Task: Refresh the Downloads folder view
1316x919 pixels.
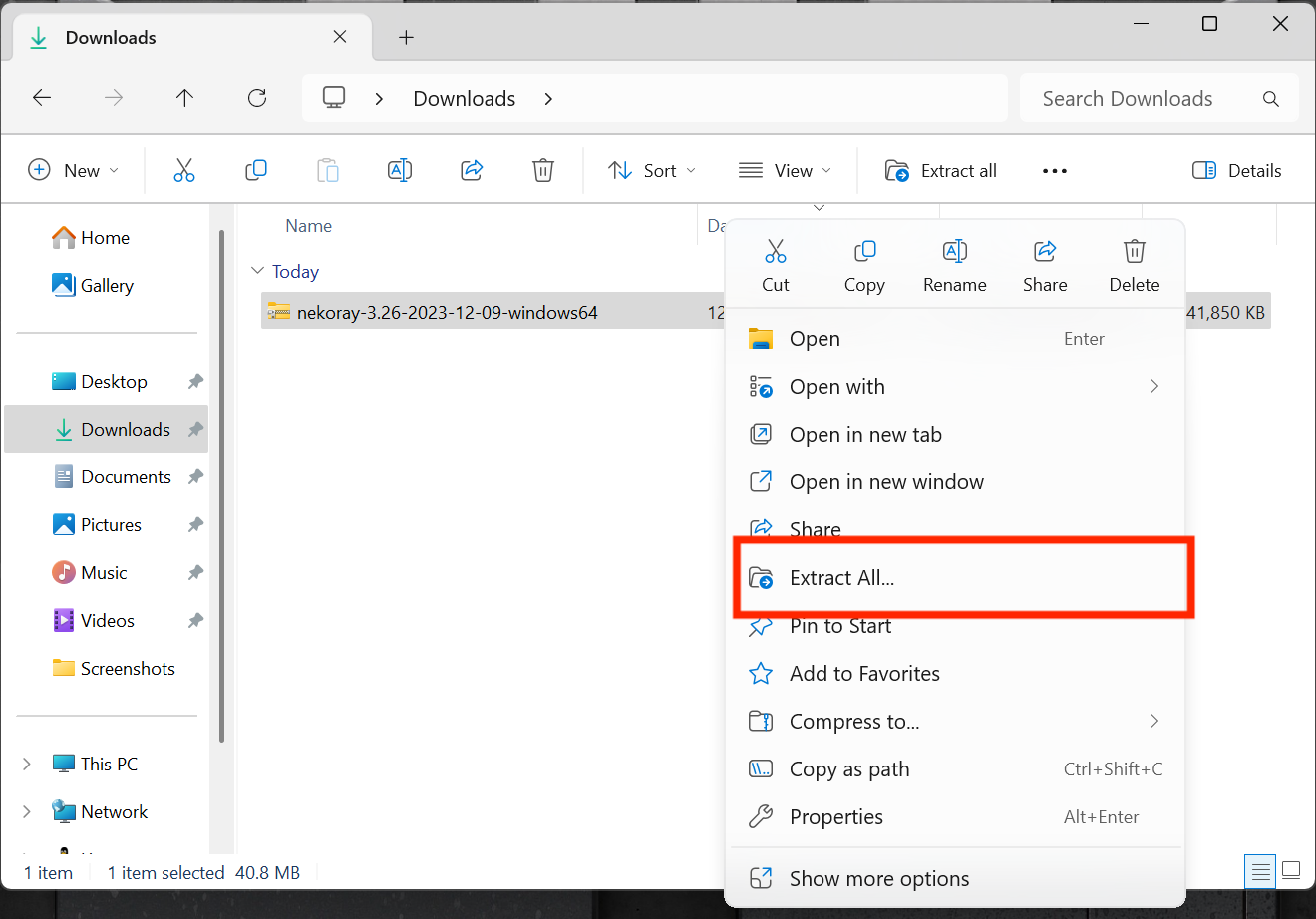Action: [x=257, y=98]
